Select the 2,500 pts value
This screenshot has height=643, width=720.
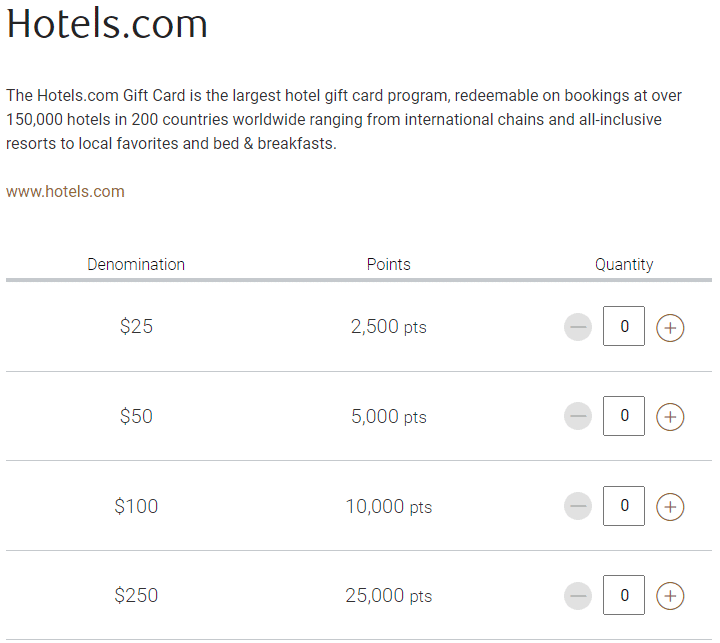point(388,327)
